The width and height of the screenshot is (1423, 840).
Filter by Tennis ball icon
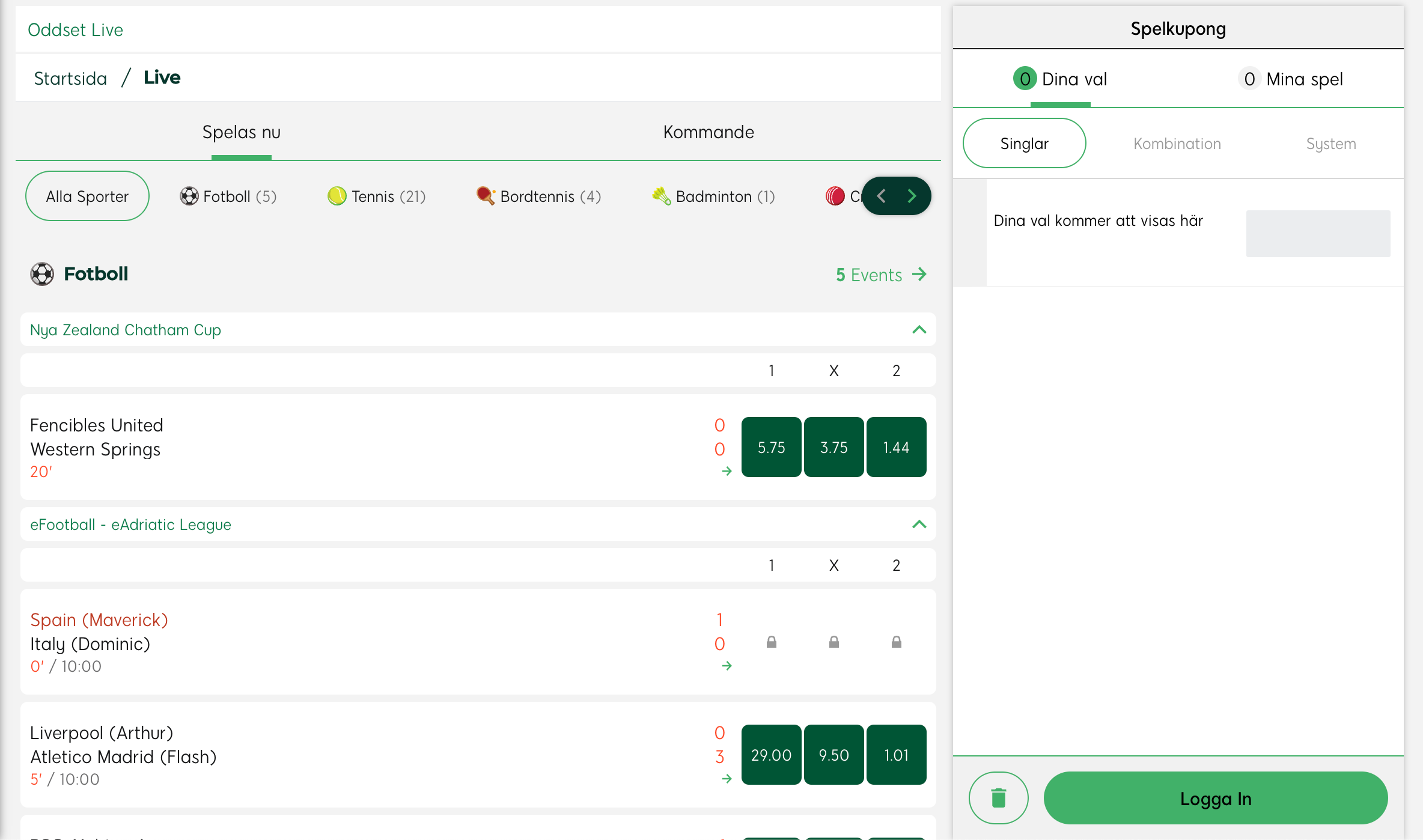(337, 196)
